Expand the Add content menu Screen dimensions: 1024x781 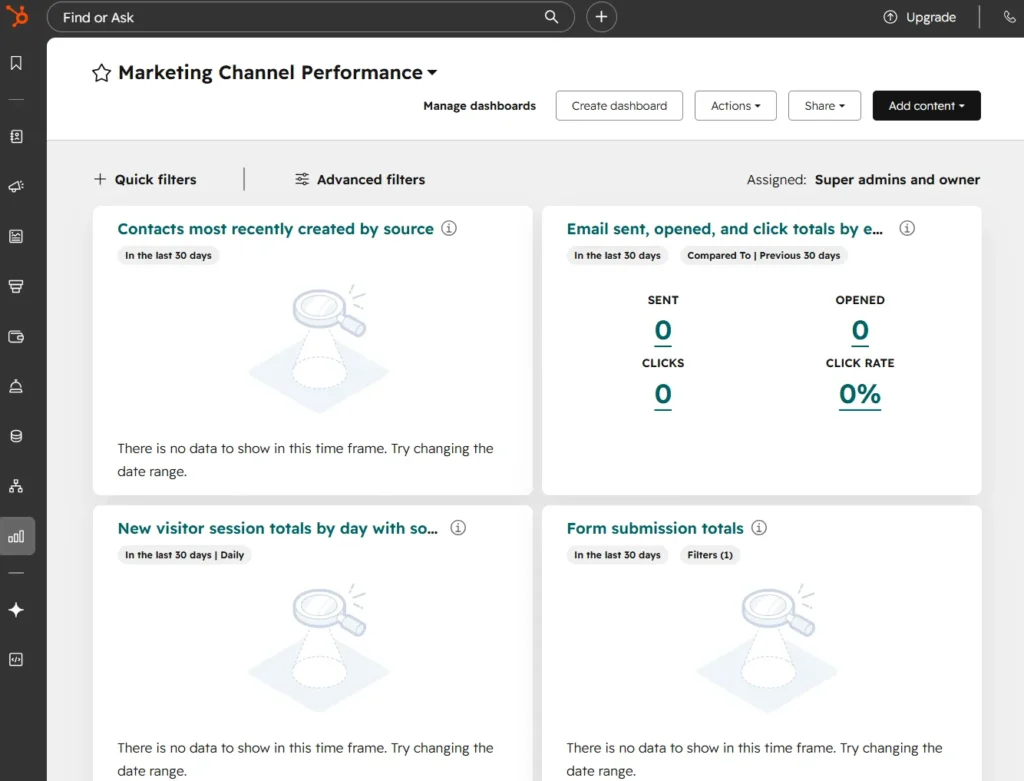[926, 105]
